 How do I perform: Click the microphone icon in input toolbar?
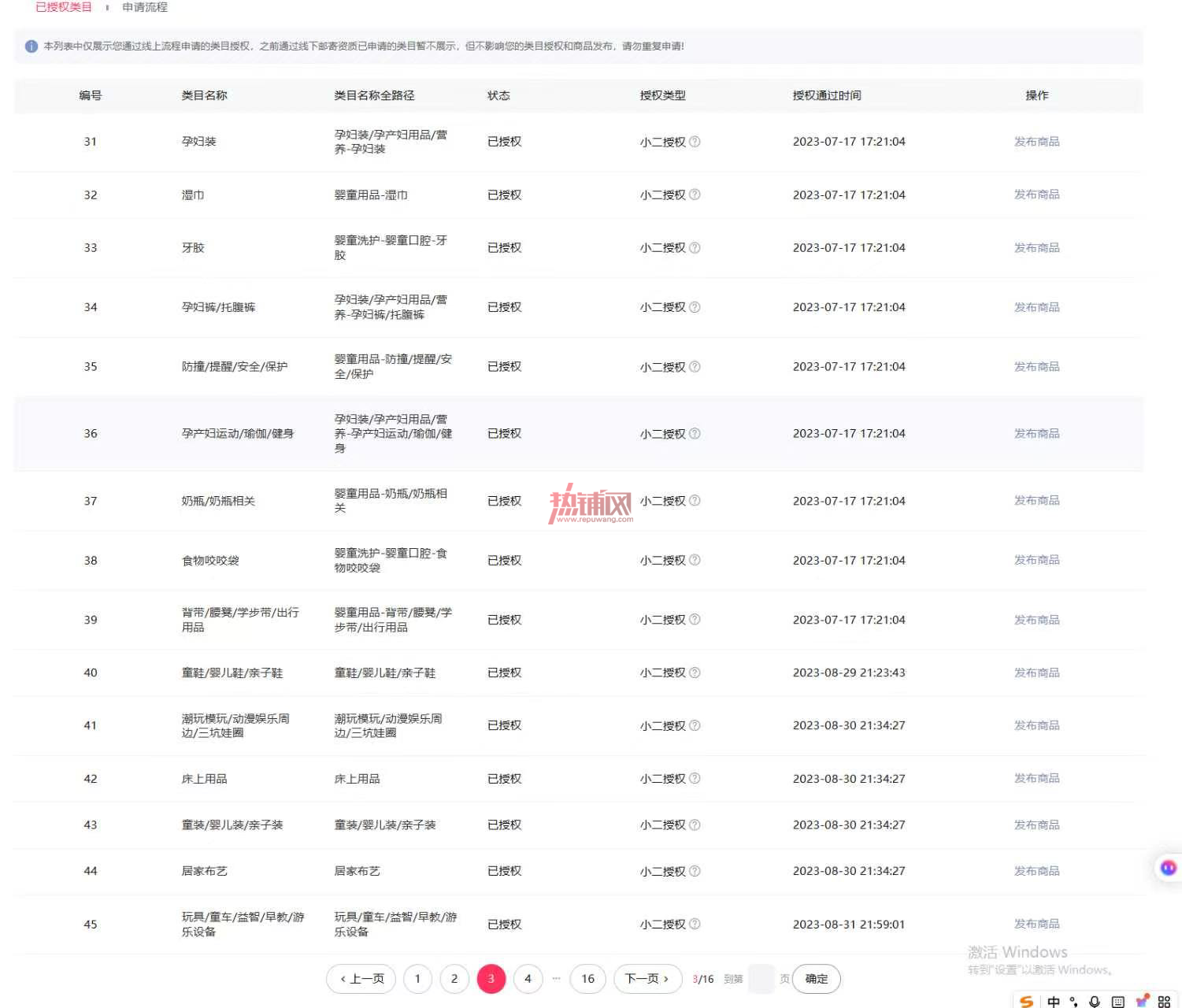coord(1095,1002)
